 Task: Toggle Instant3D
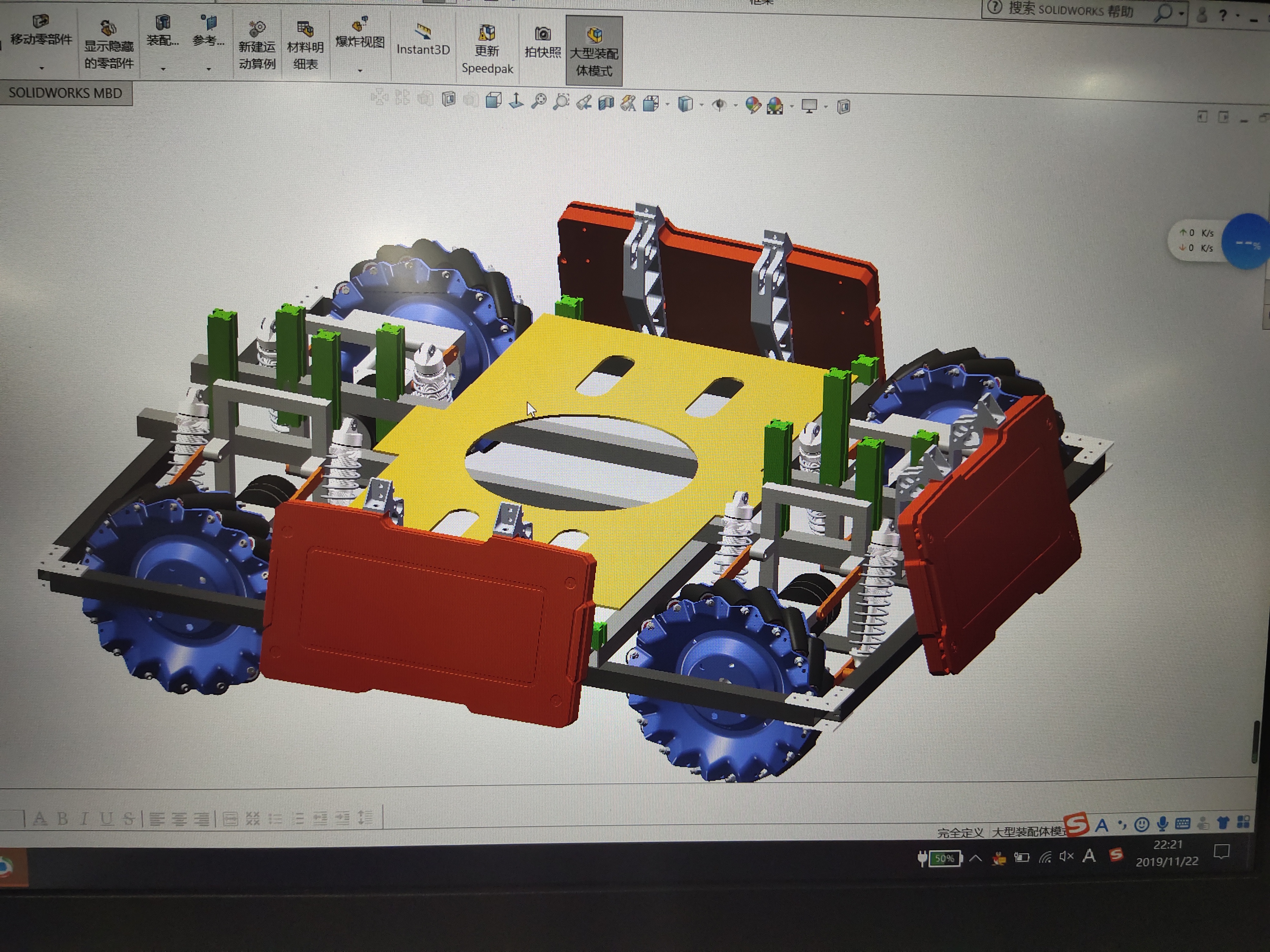pos(423,40)
